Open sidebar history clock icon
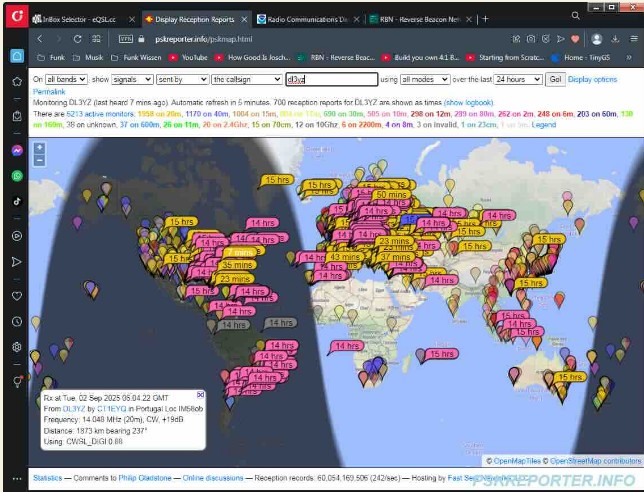 pos(17,321)
